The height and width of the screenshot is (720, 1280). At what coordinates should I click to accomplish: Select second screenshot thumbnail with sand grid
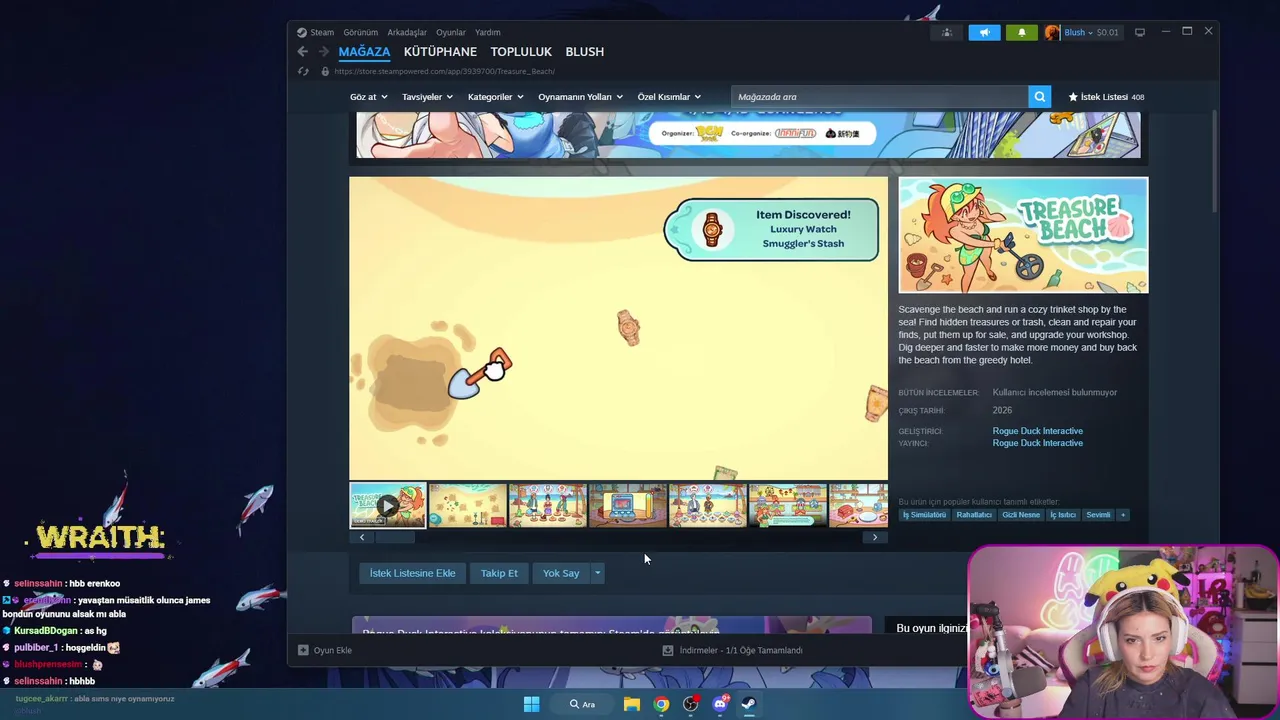coord(468,505)
